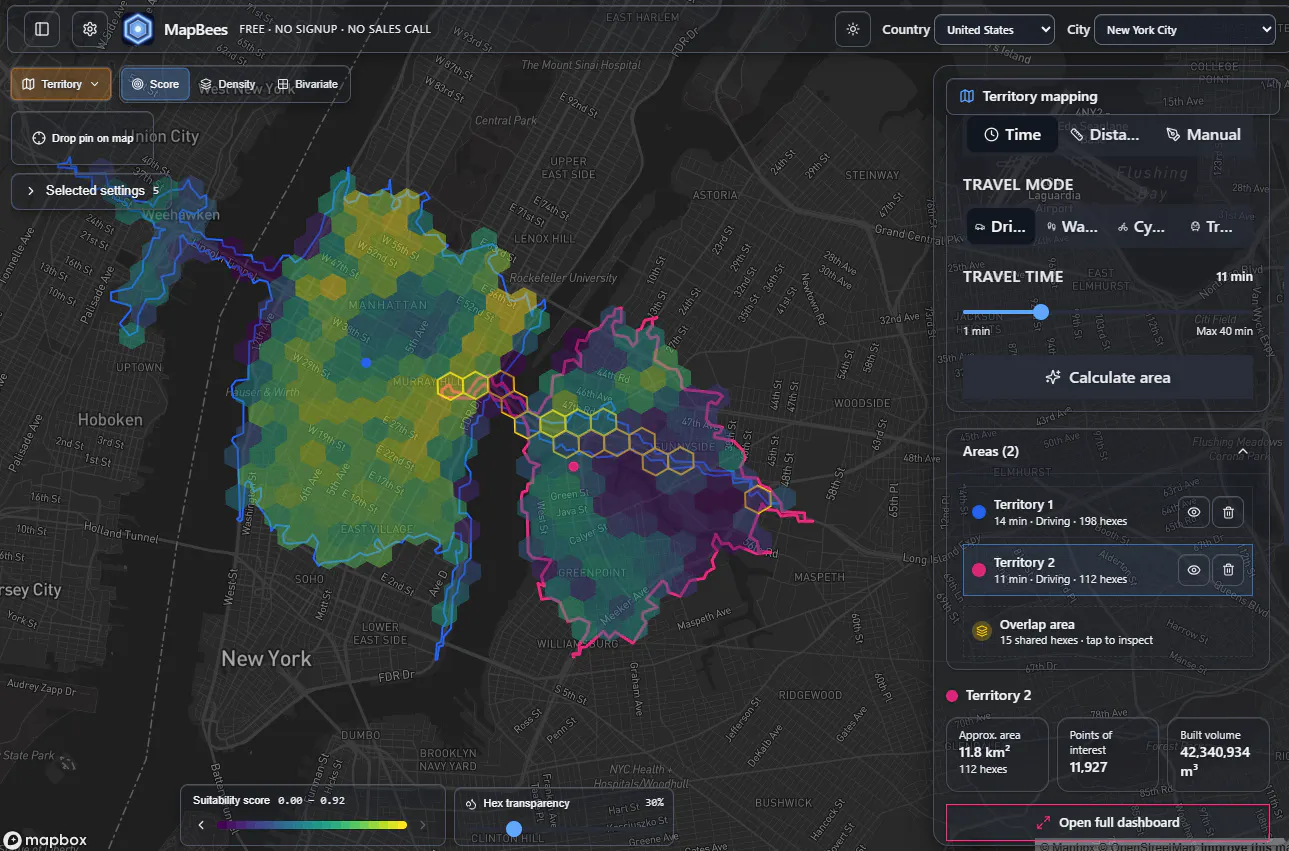
Task: Click the Overlap area layers icon
Action: click(981, 631)
